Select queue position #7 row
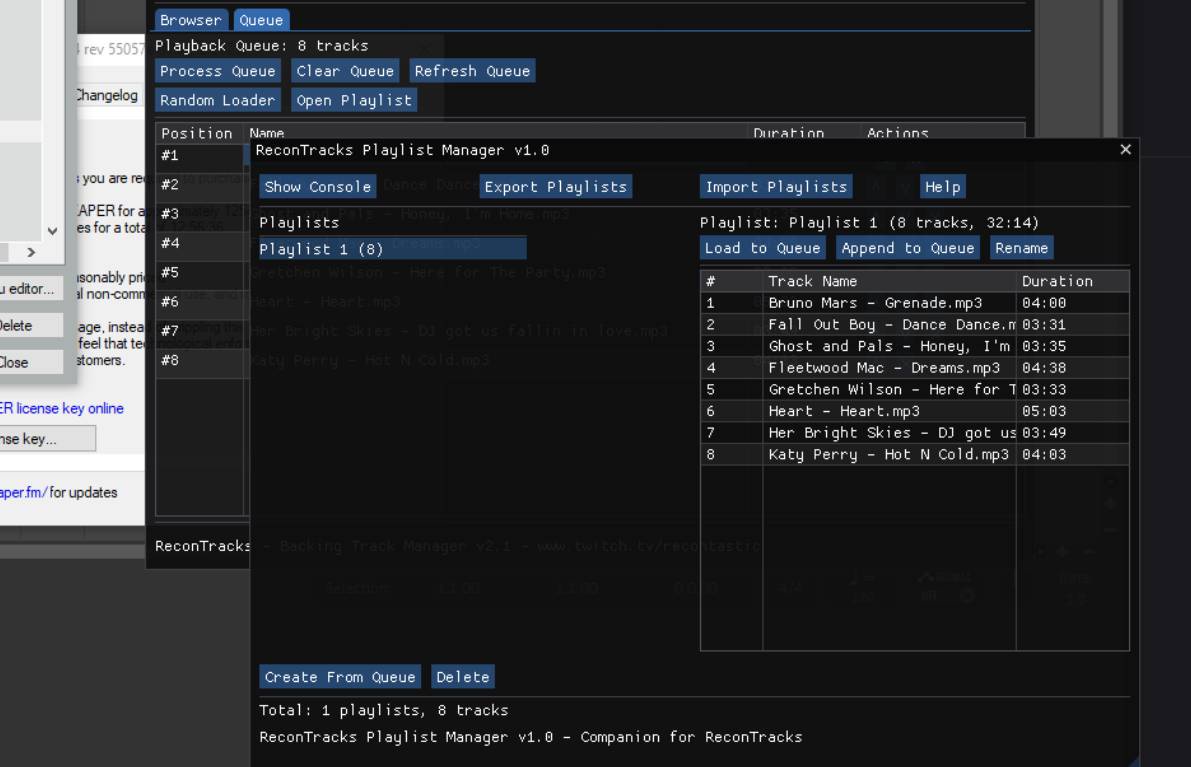Viewport: 1191px width, 767px height. pyautogui.click(x=199, y=331)
